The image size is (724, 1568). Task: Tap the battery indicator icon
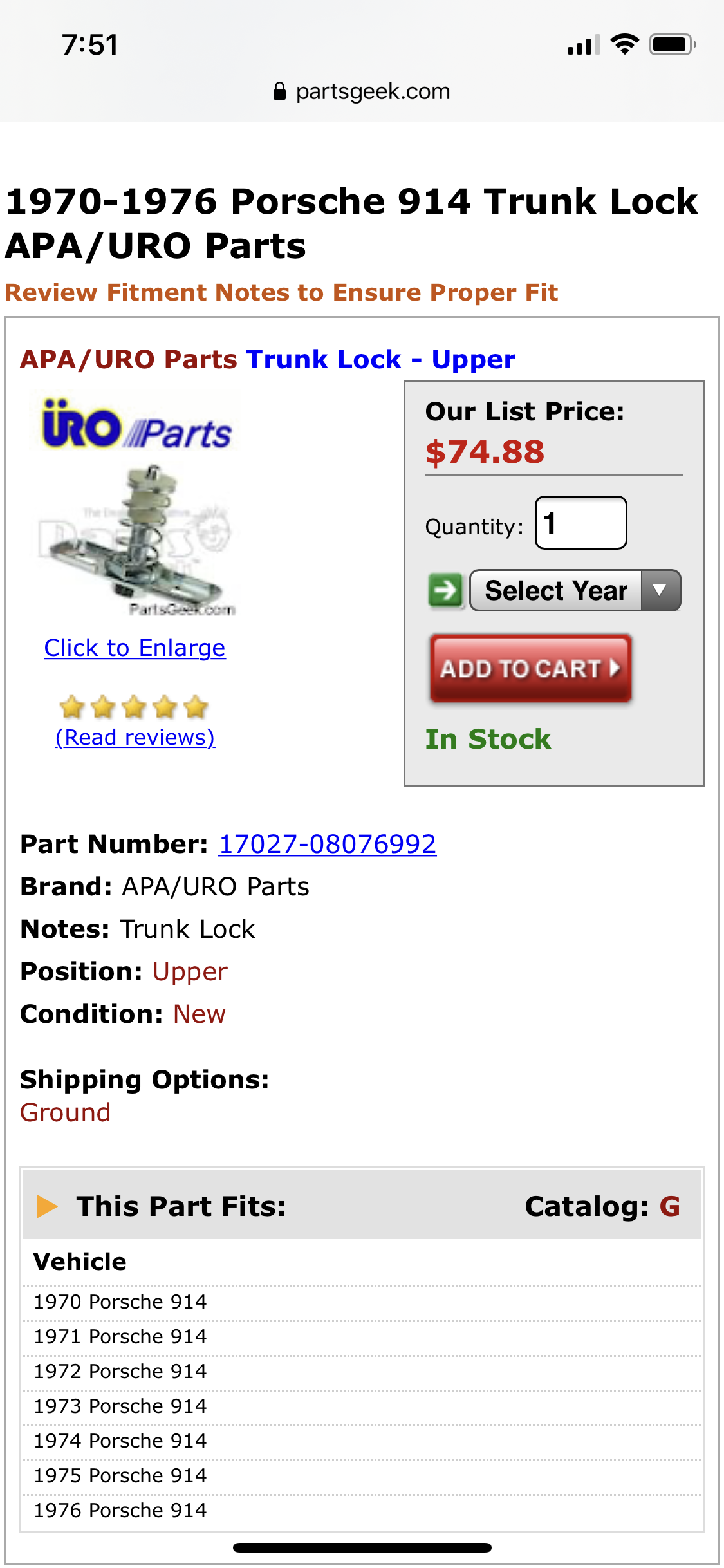[x=672, y=44]
